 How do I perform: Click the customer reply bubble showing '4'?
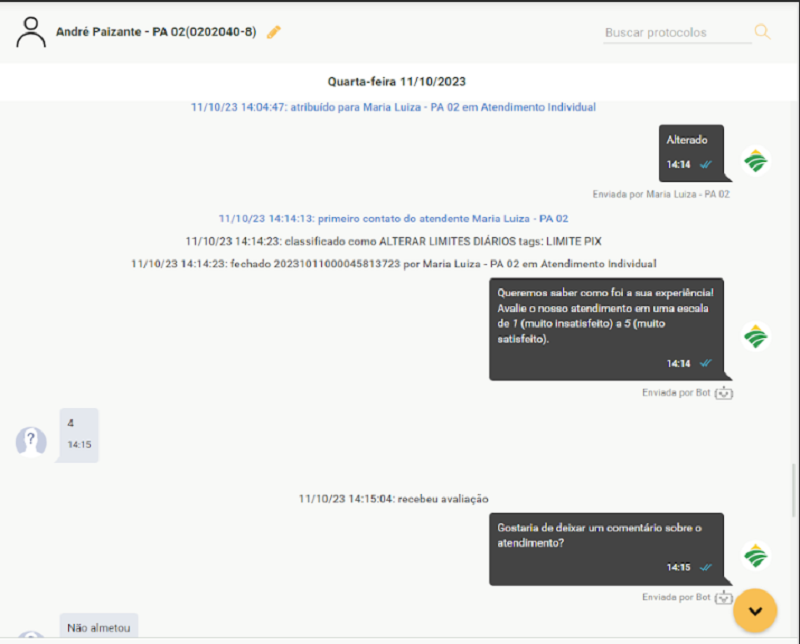coord(78,434)
